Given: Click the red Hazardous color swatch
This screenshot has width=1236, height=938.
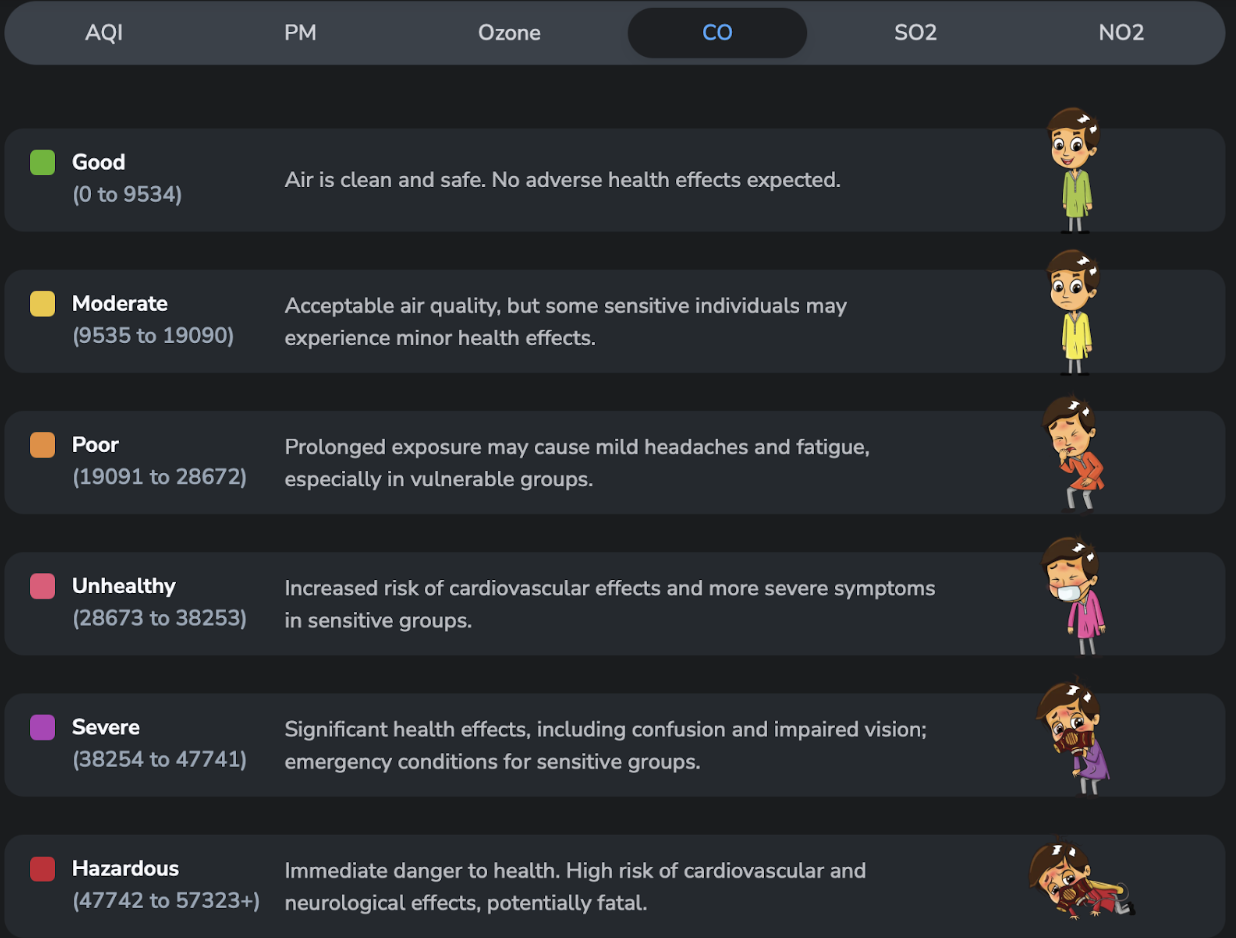Looking at the screenshot, I should (x=42, y=869).
